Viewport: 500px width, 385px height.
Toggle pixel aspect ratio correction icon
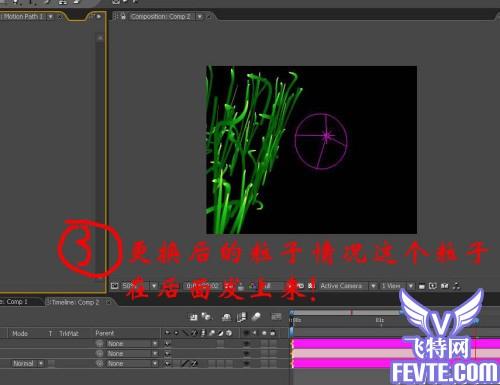422,286
